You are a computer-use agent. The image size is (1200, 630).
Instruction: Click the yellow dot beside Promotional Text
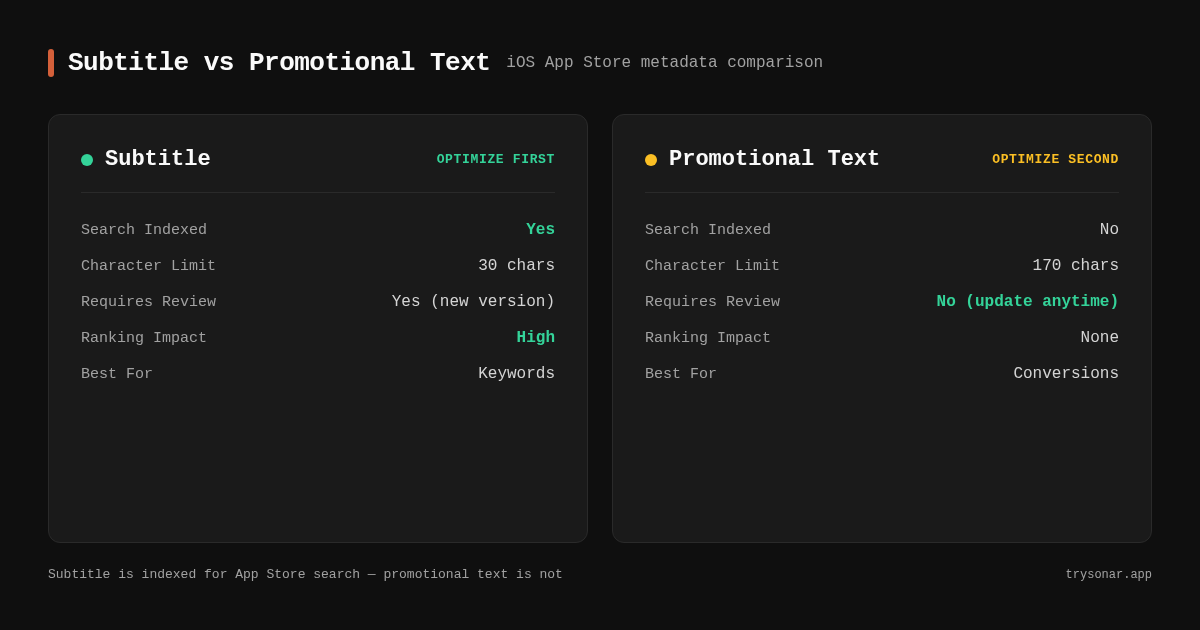[651, 160]
